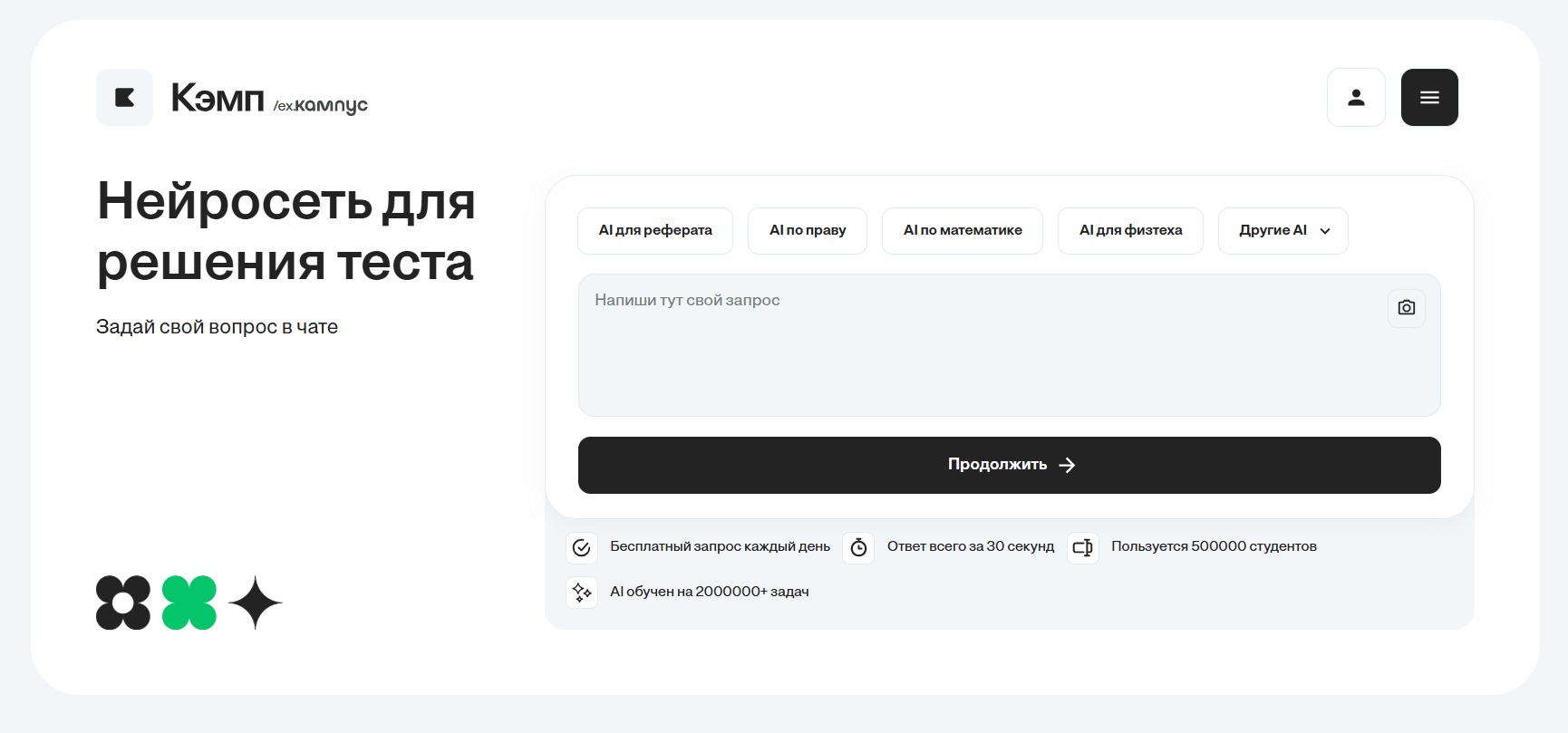This screenshot has width=1568, height=733.
Task: Choose AI по математике
Action: point(963,231)
